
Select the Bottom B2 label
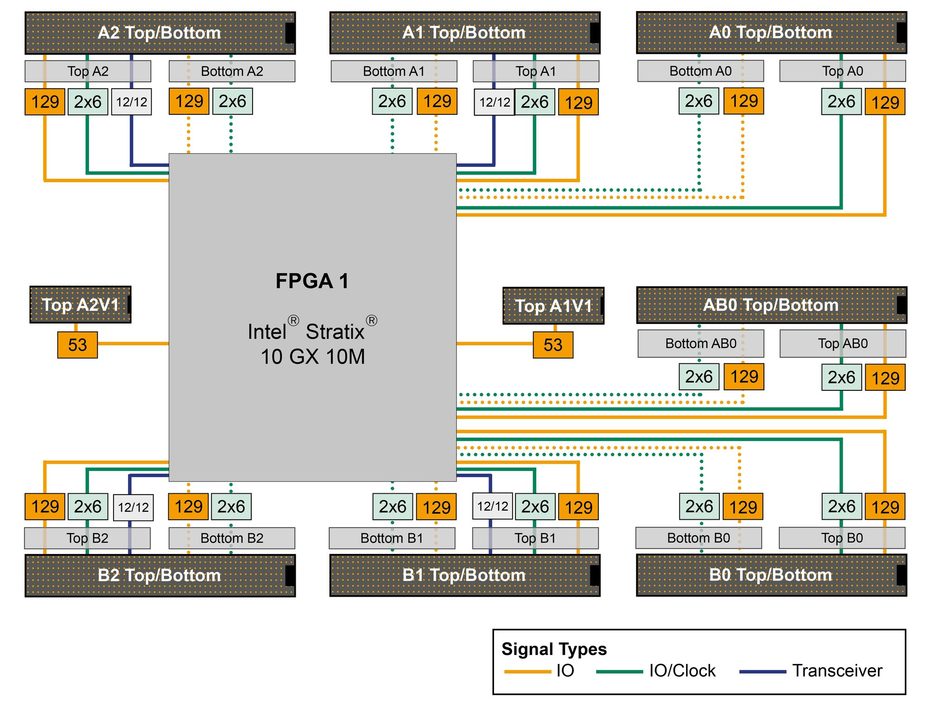point(232,538)
